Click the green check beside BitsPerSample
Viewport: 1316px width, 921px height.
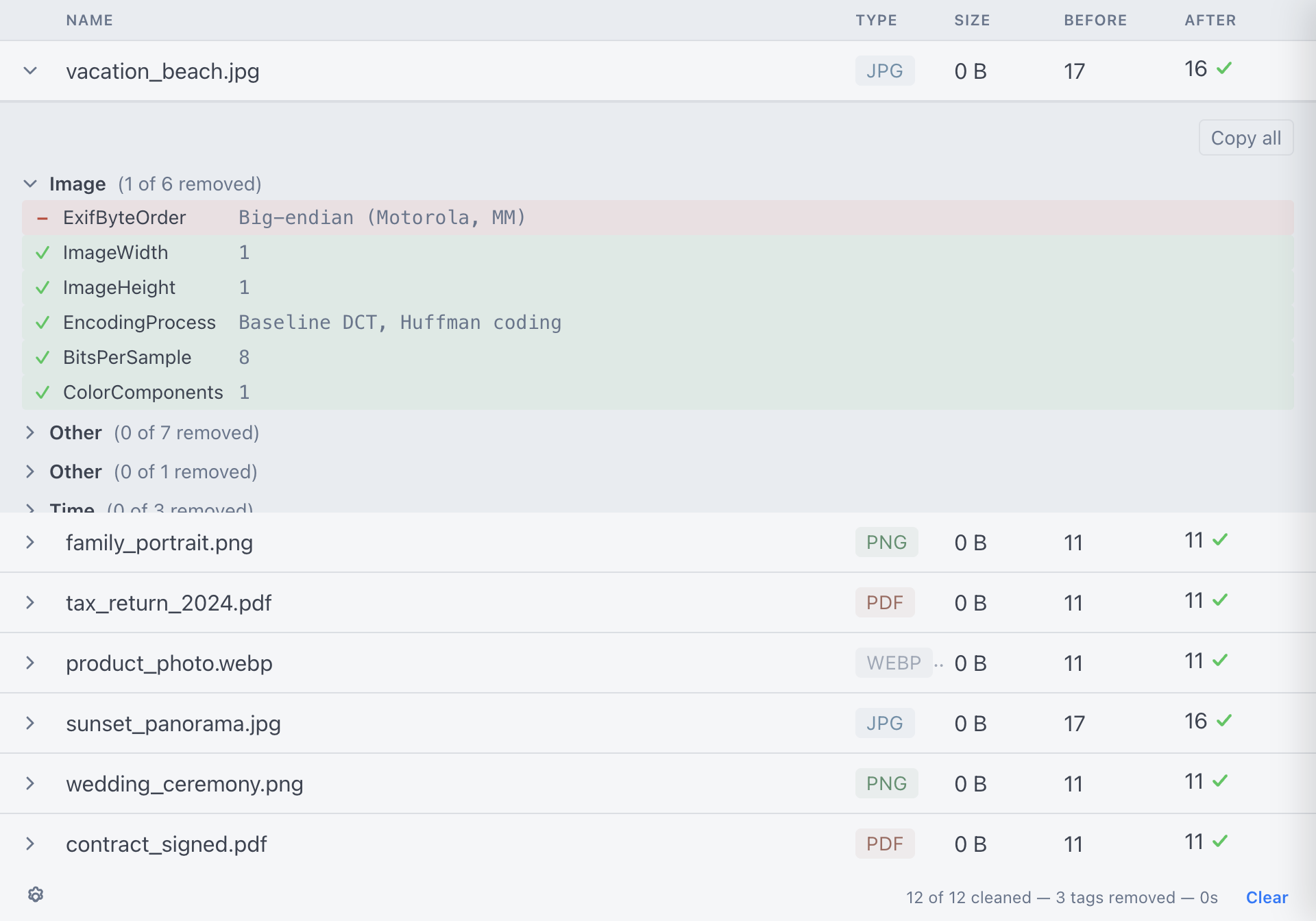[x=42, y=357]
